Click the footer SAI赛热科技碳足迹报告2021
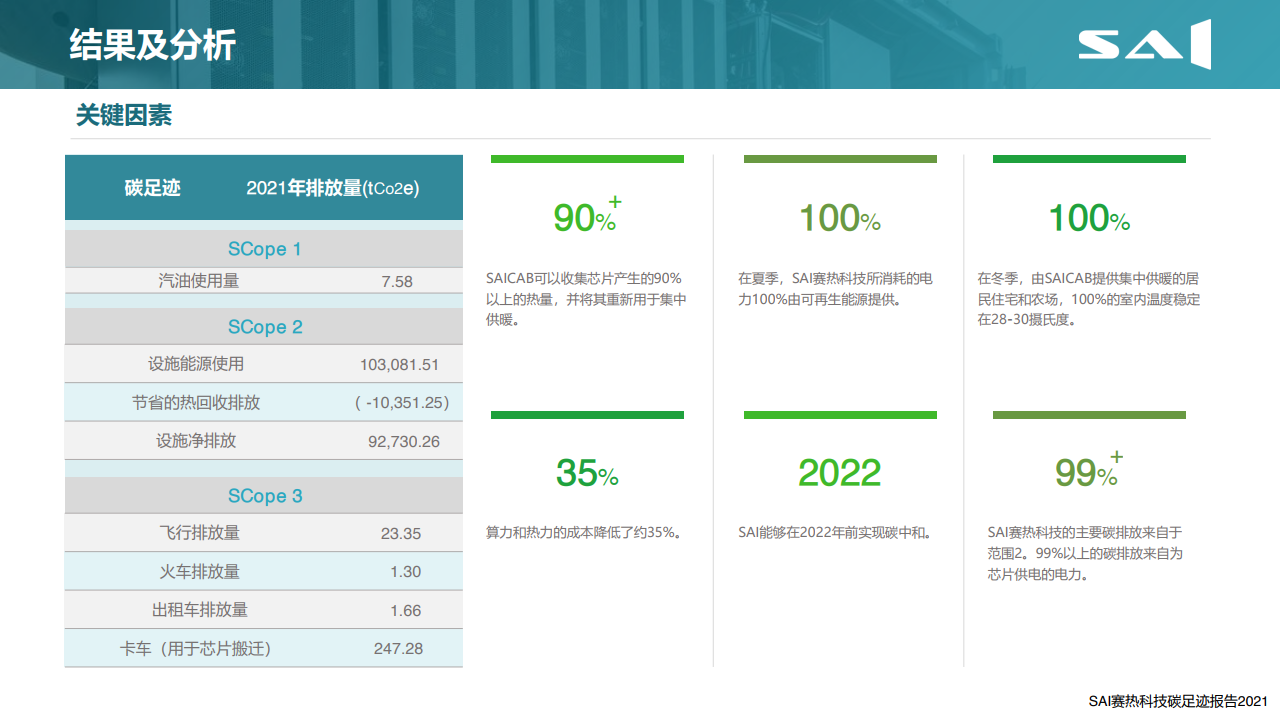 coord(1178,702)
